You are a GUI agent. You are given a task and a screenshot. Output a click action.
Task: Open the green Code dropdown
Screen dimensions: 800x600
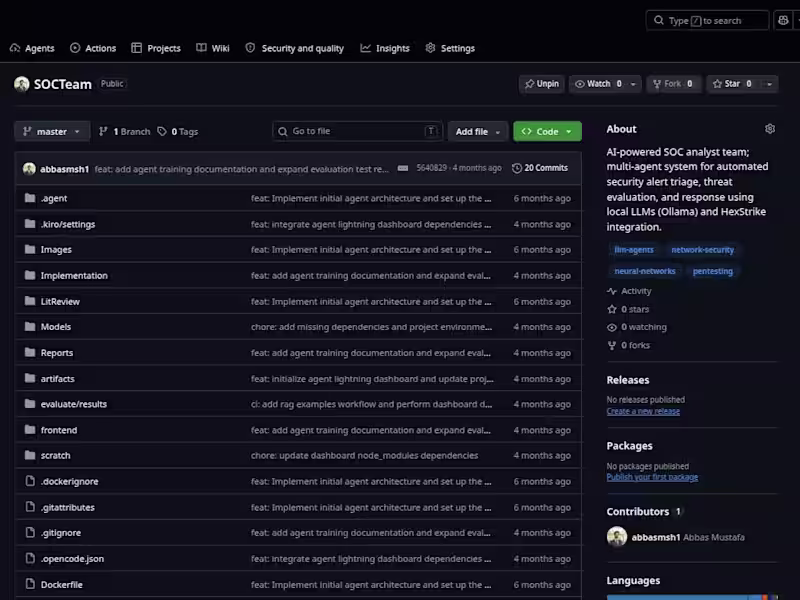pos(547,131)
